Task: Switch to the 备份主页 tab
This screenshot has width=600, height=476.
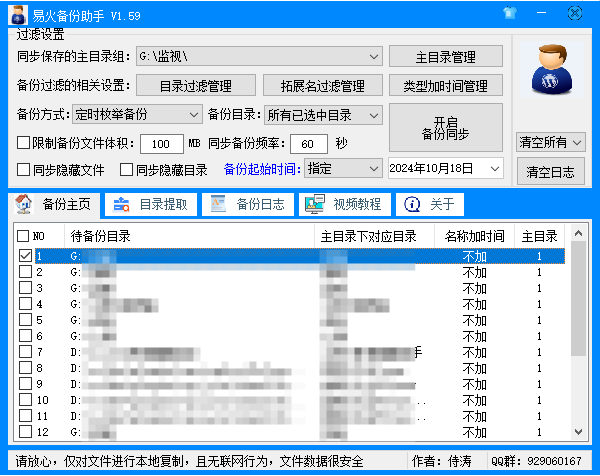Action: pyautogui.click(x=54, y=205)
